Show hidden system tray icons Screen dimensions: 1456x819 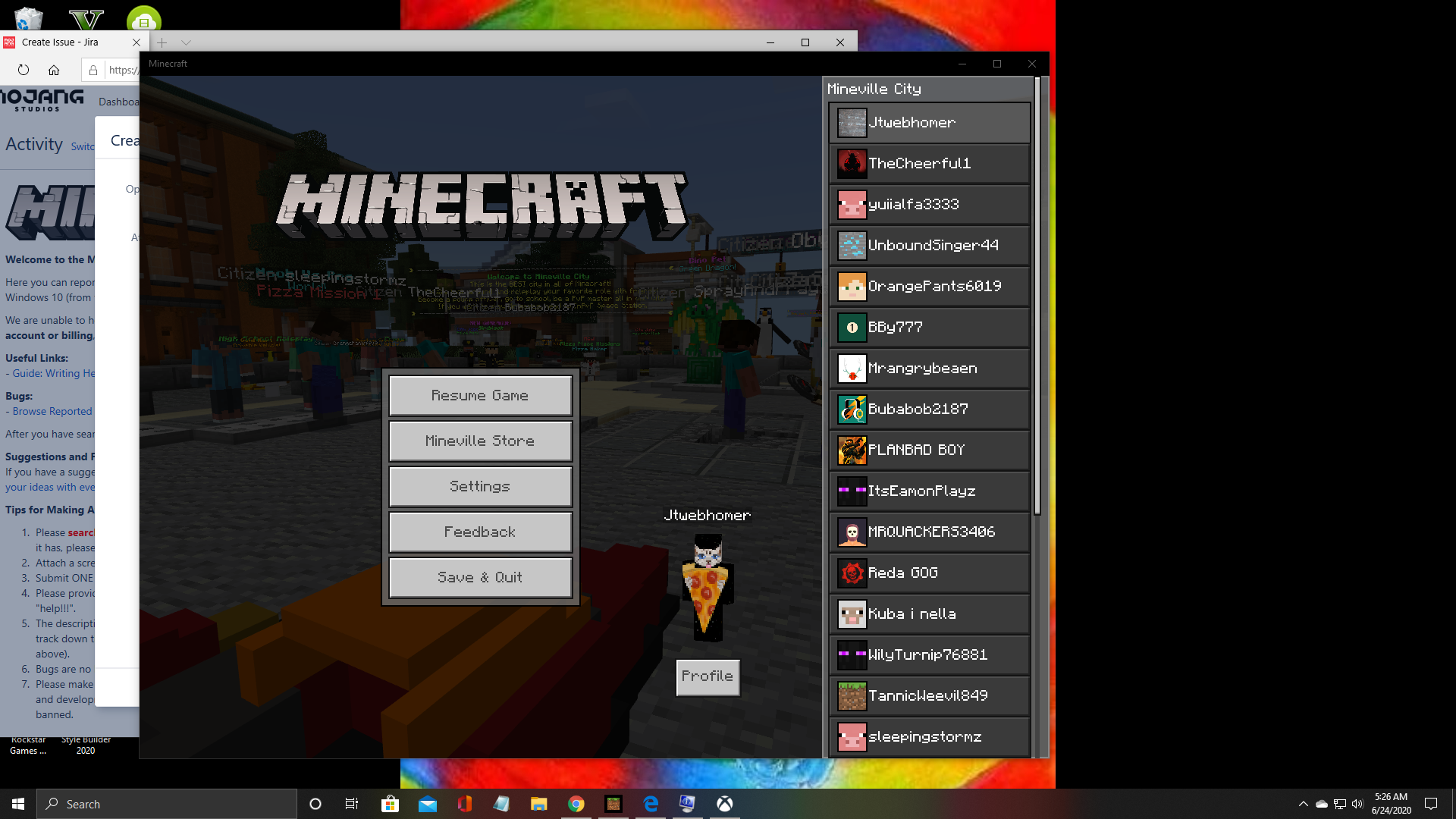pos(1303,804)
